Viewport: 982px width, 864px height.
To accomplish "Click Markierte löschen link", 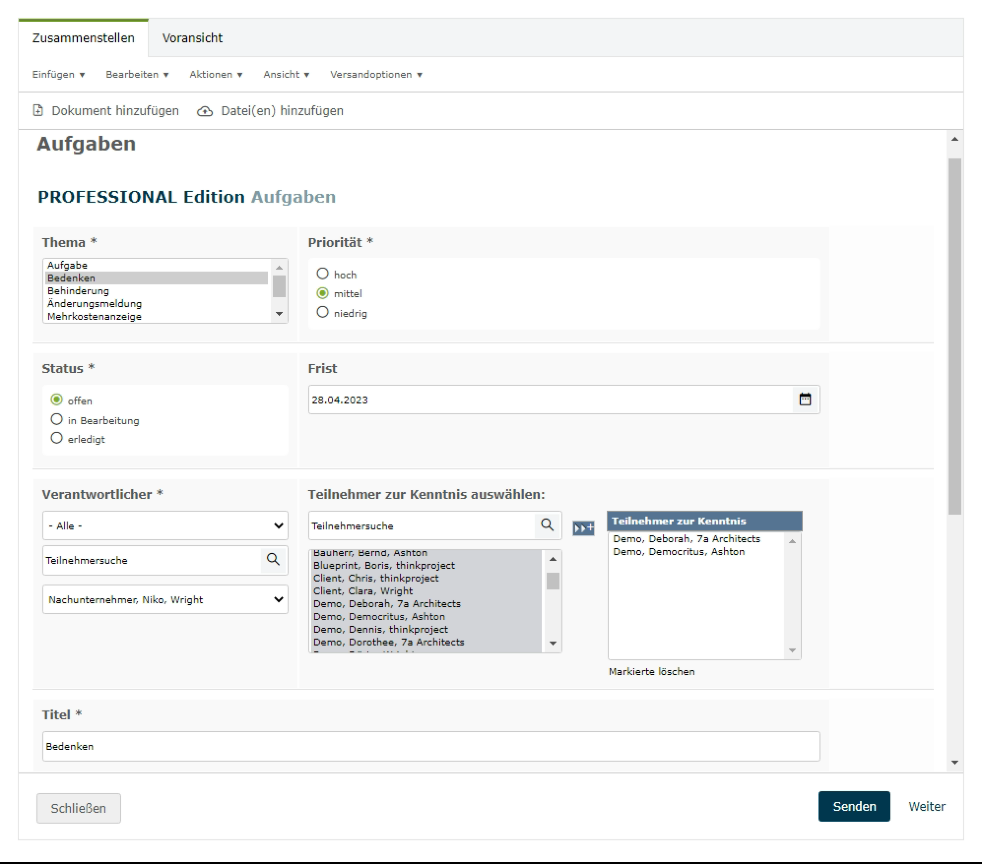I will [x=651, y=671].
